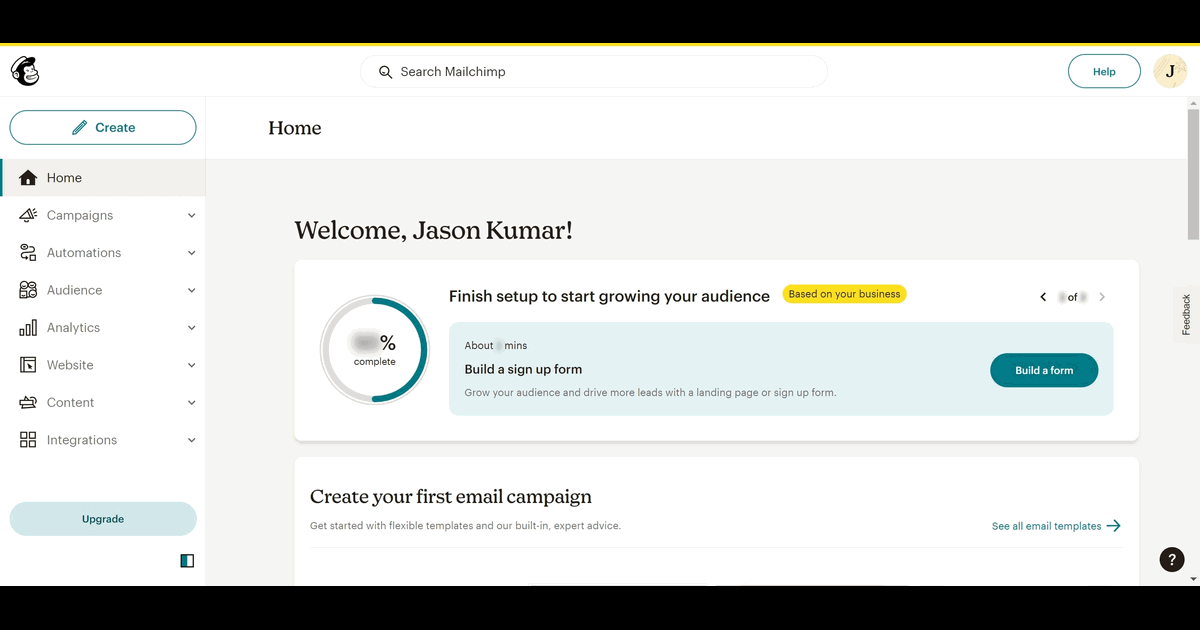This screenshot has height=630, width=1200.
Task: Click the Welcome, Jason Kumar! heading
Action: 433,231
